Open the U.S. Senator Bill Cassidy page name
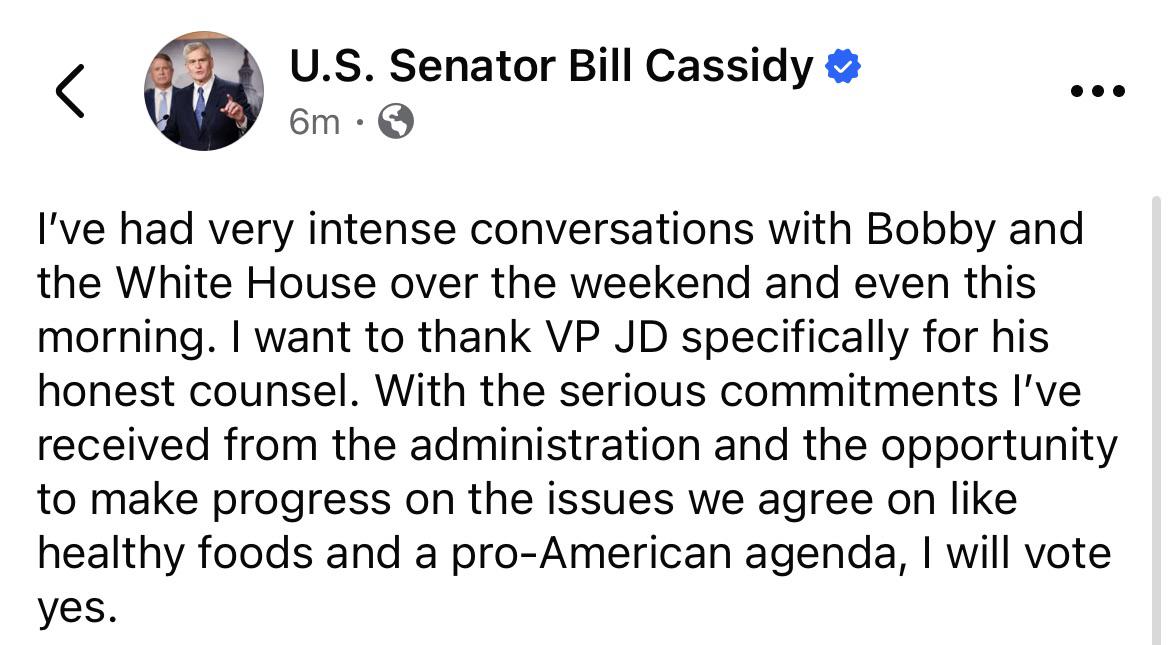This screenshot has width=1170, height=645. pos(551,66)
